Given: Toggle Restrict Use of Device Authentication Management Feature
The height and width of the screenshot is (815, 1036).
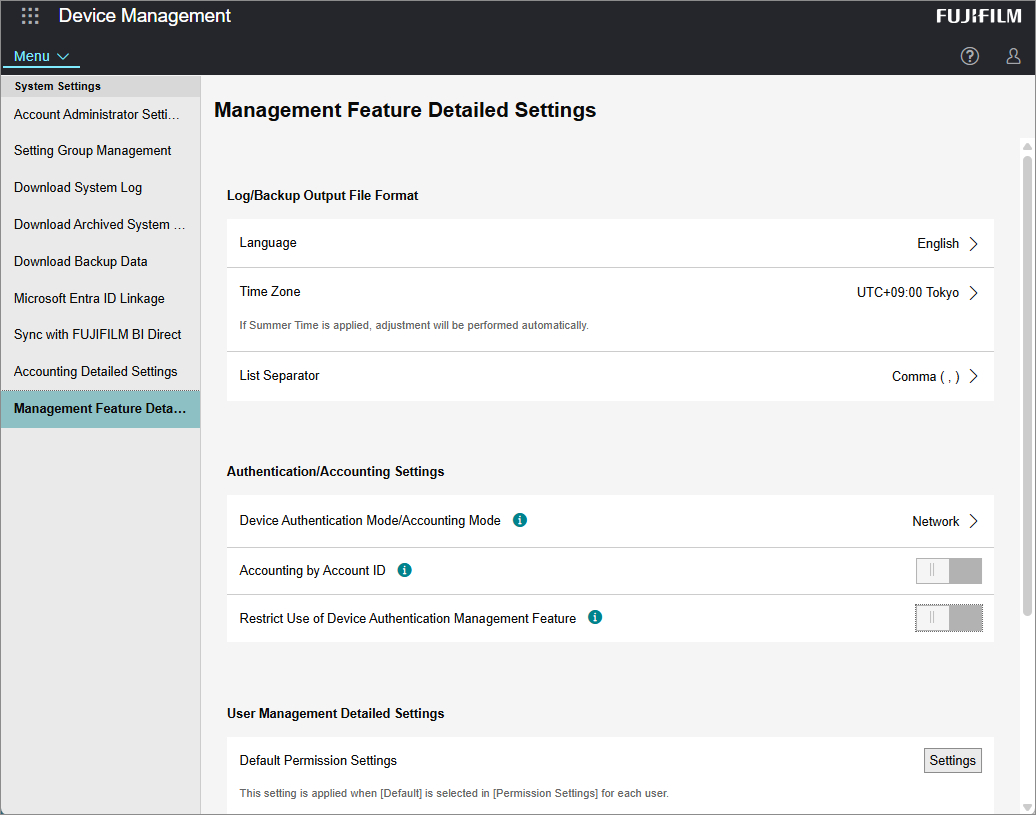Looking at the screenshot, I should pos(948,618).
